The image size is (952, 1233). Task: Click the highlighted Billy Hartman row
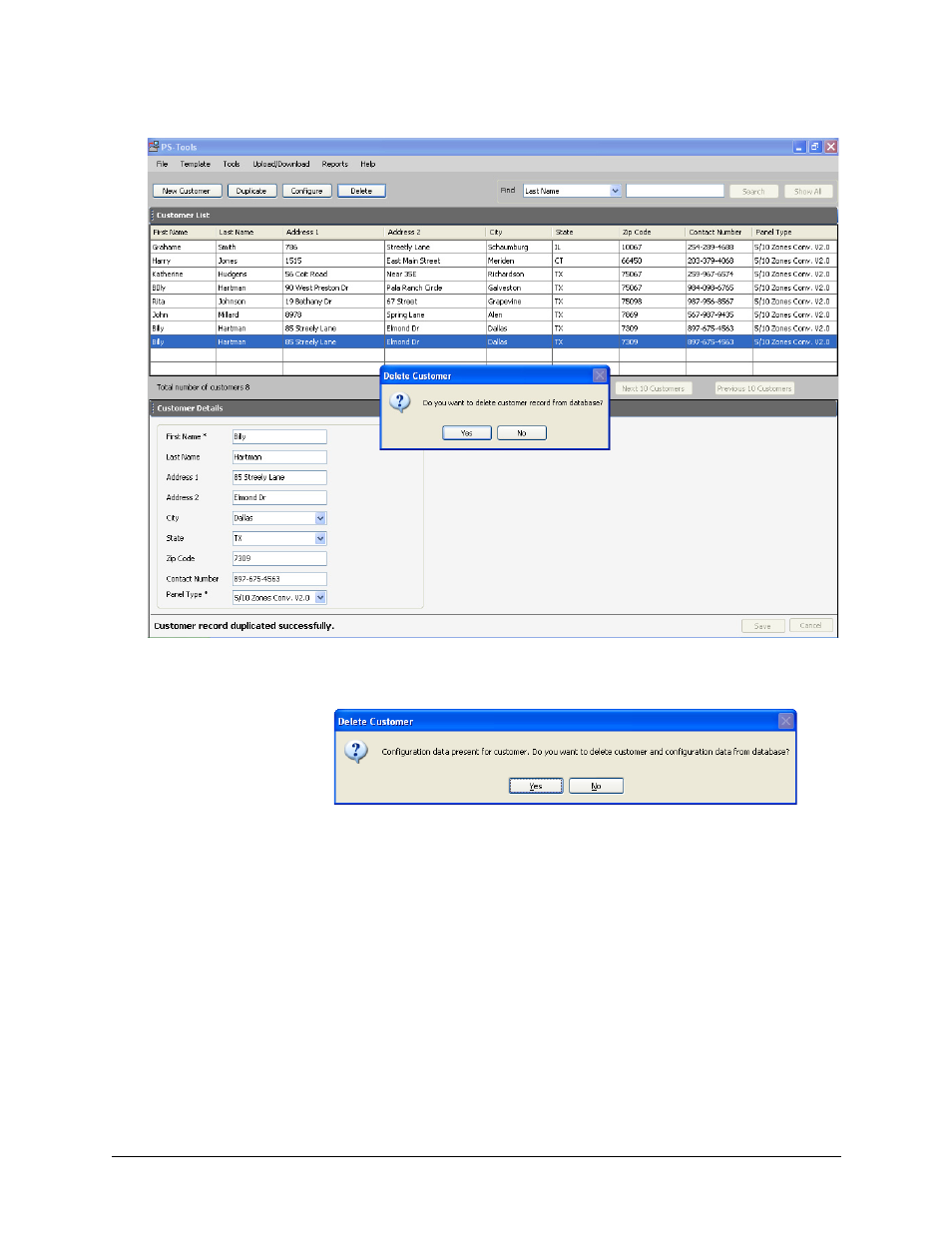493,341
